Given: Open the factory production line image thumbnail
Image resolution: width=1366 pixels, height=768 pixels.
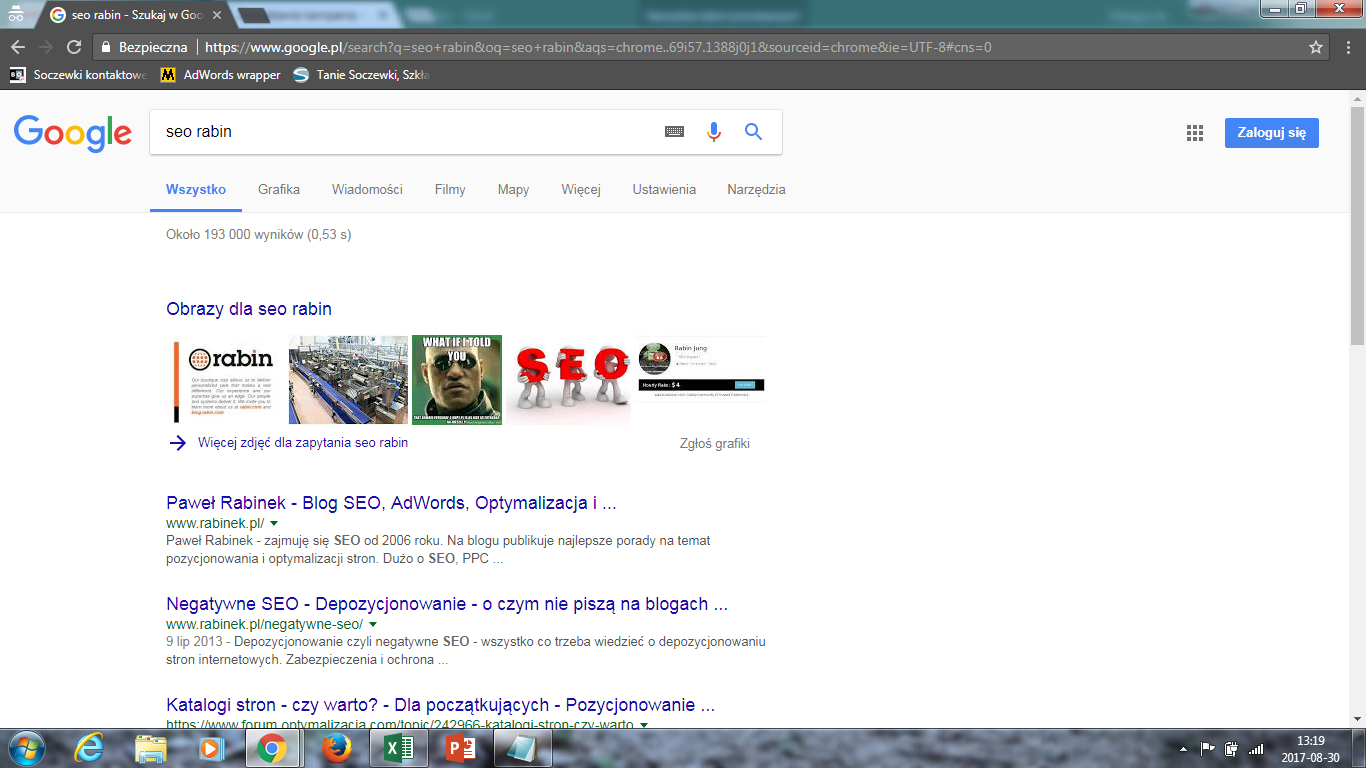Looking at the screenshot, I should [348, 380].
